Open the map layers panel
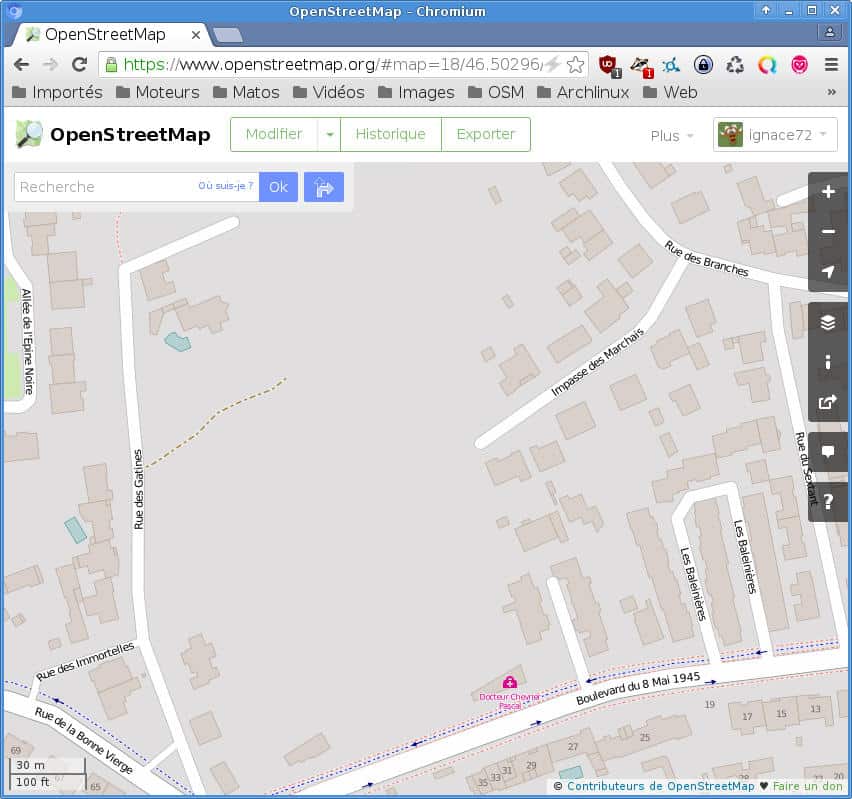The width and height of the screenshot is (852, 799). pyautogui.click(x=828, y=322)
